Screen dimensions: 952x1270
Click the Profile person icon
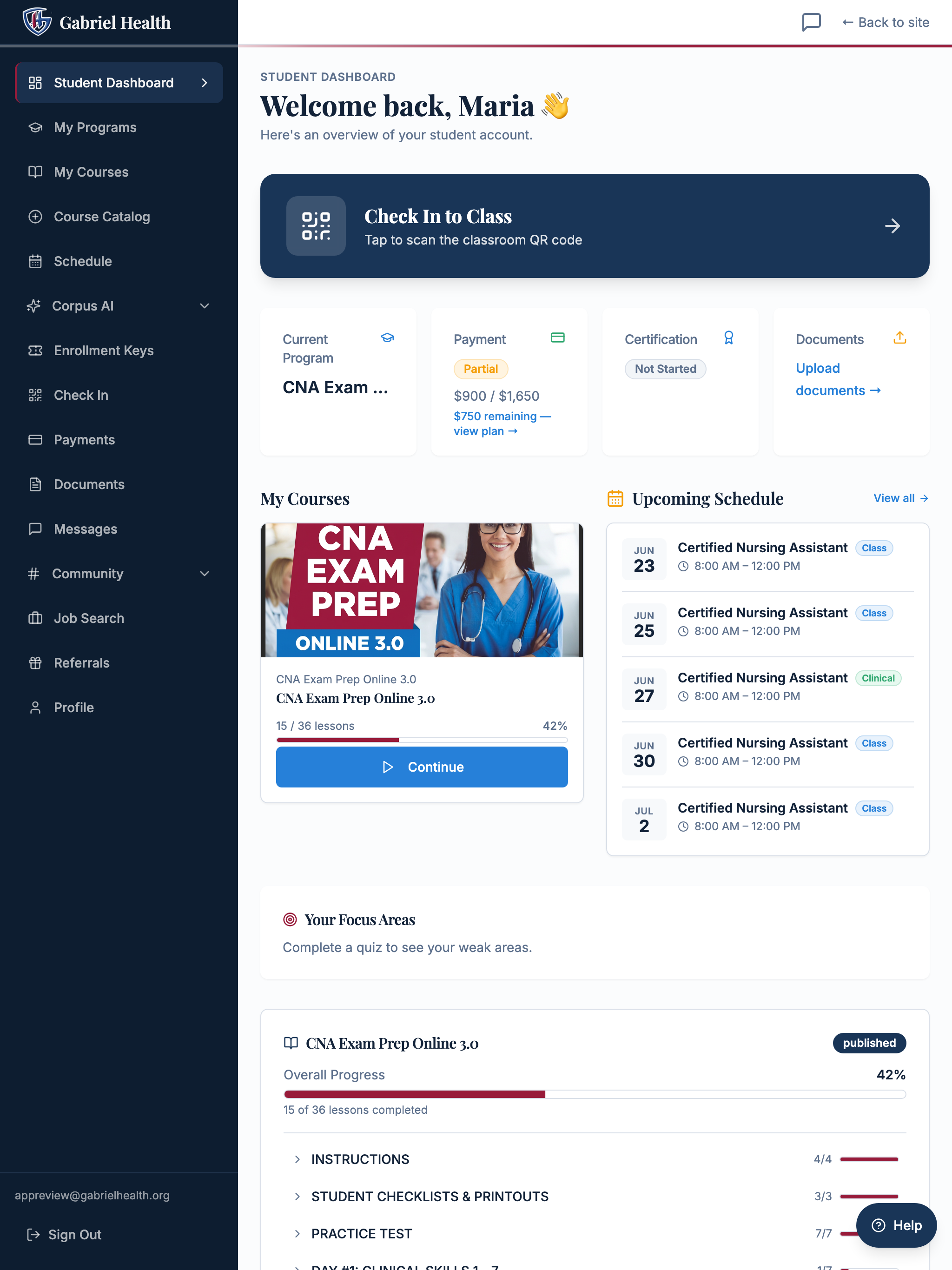tap(35, 708)
